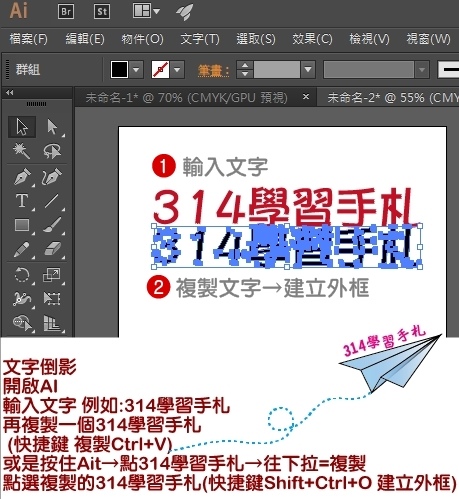459x499 pixels.
Task: Select the Width/Warp tool
Action: click(22, 299)
